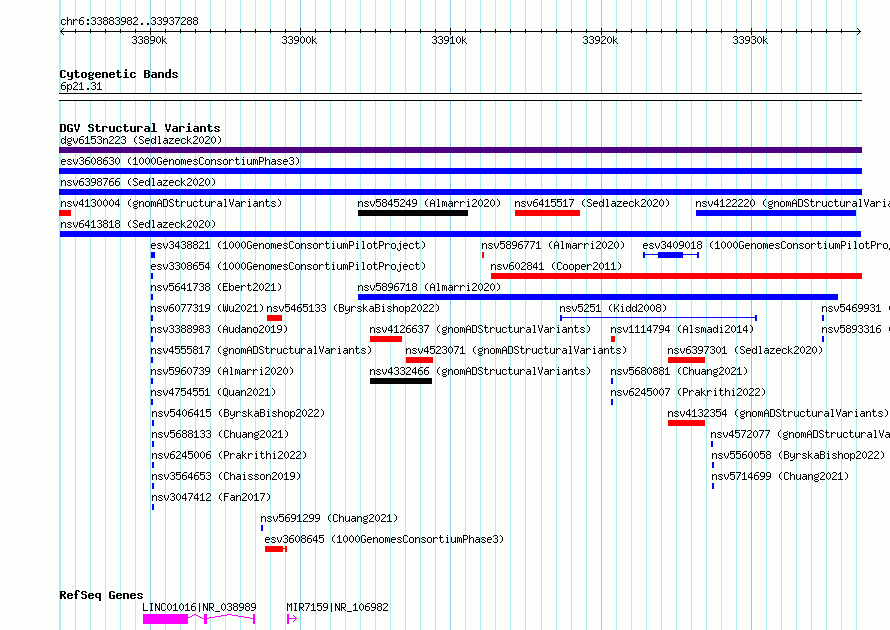The width and height of the screenshot is (890, 630).
Task: Click red nsv5465133 (ByrskaBishop2022) bar
Action: [x=274, y=318]
